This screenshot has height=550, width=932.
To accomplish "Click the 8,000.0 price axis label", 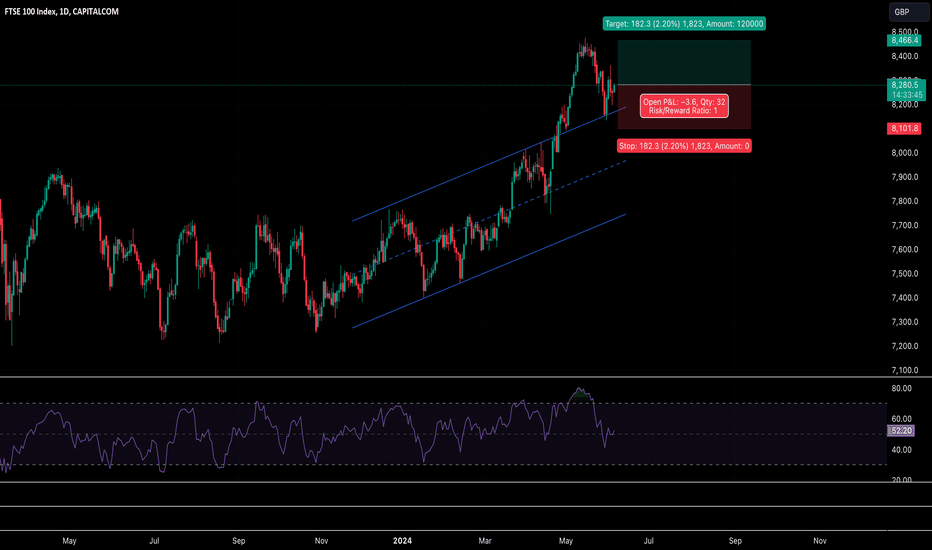I will (x=905, y=153).
